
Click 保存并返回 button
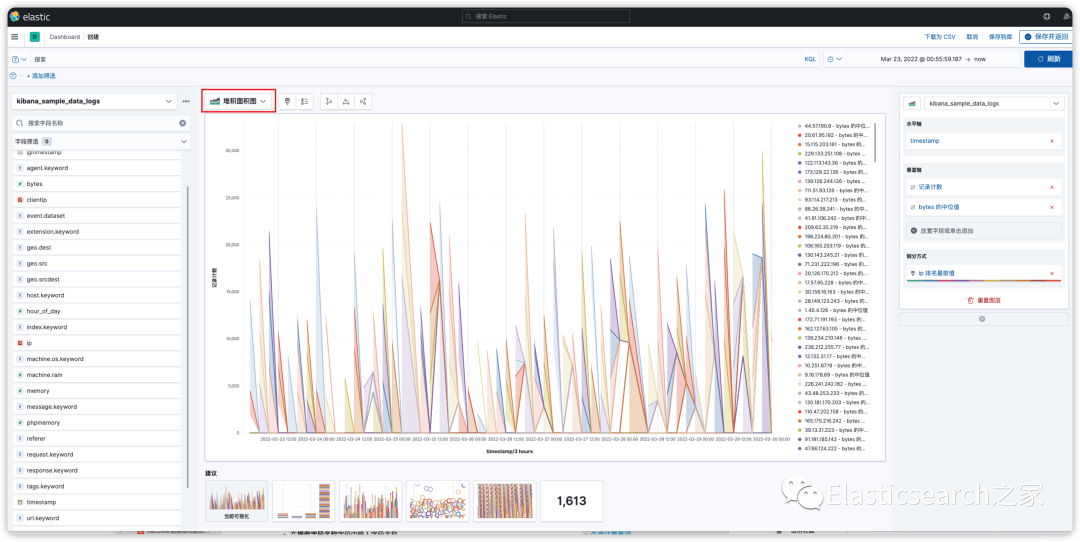(1045, 37)
